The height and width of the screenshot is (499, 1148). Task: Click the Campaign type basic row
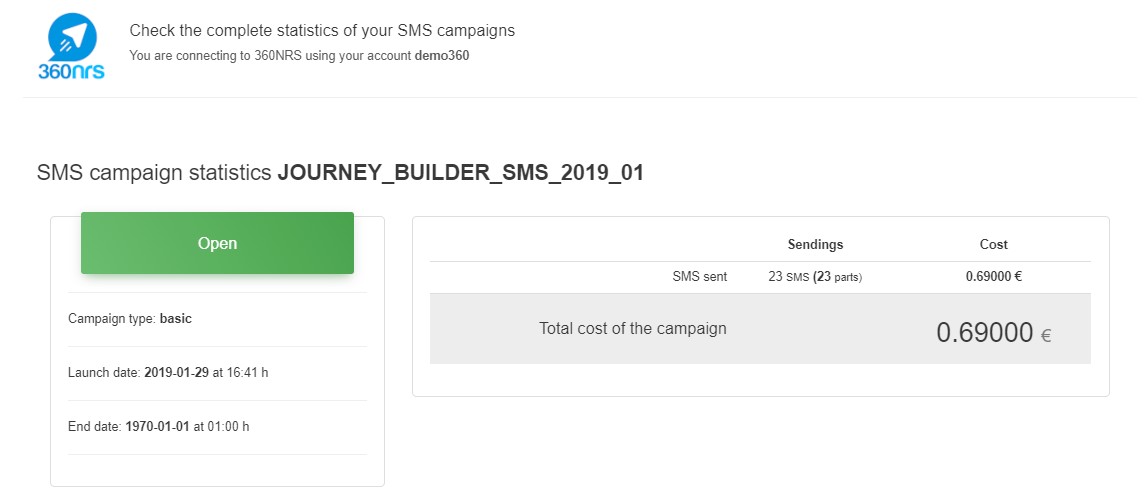click(x=130, y=319)
